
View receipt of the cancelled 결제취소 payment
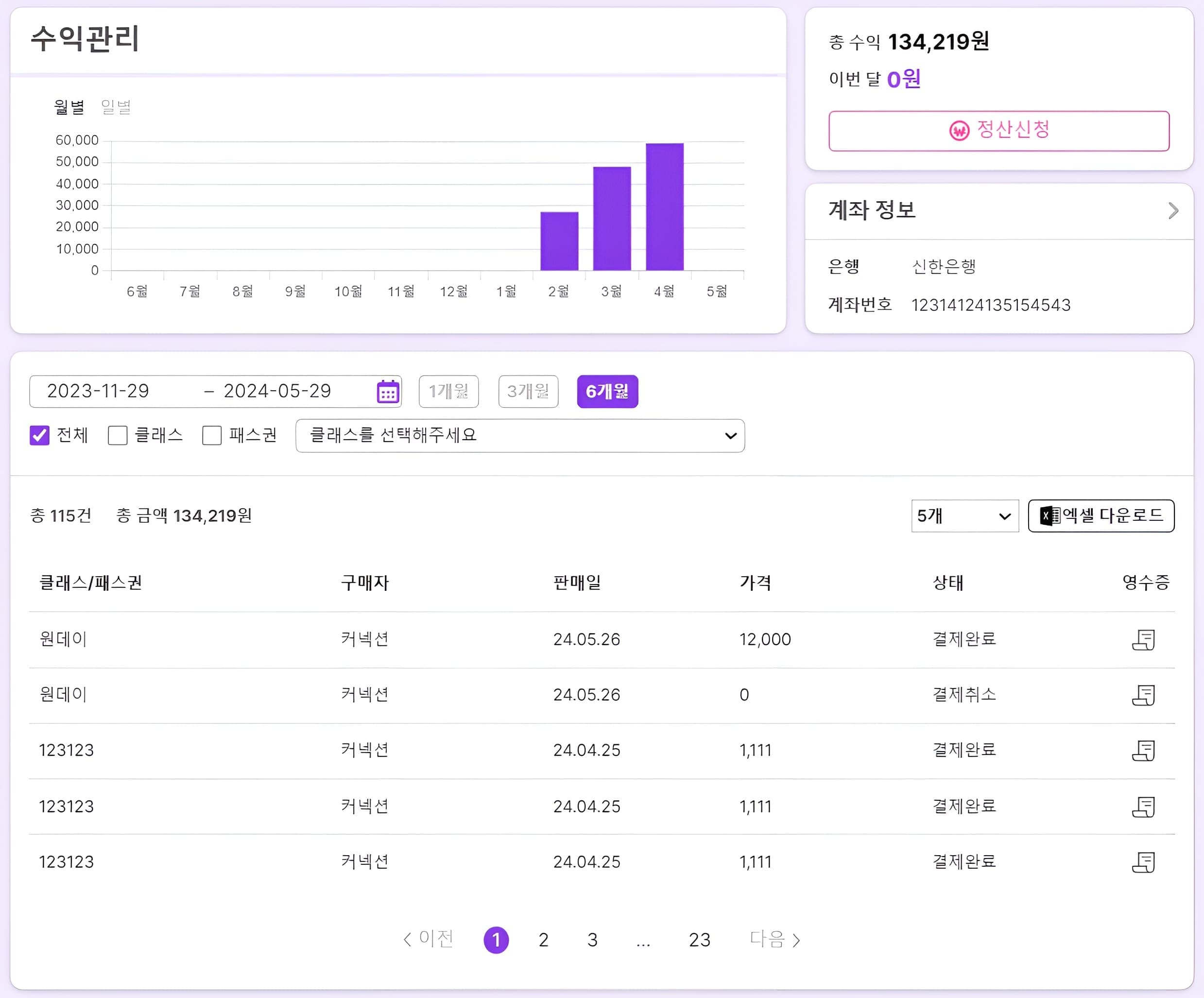tap(1143, 694)
